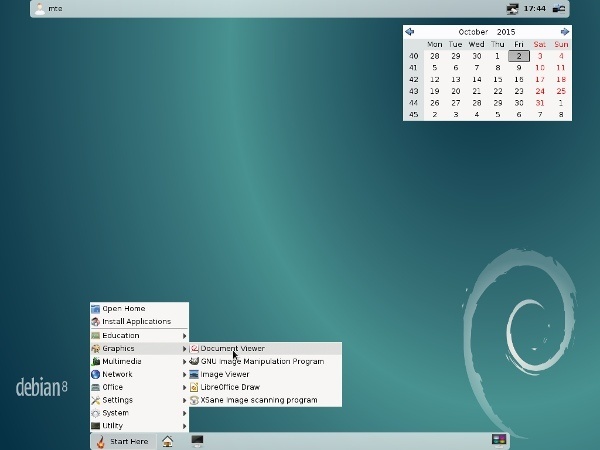Go to previous month in calendar

409,32
